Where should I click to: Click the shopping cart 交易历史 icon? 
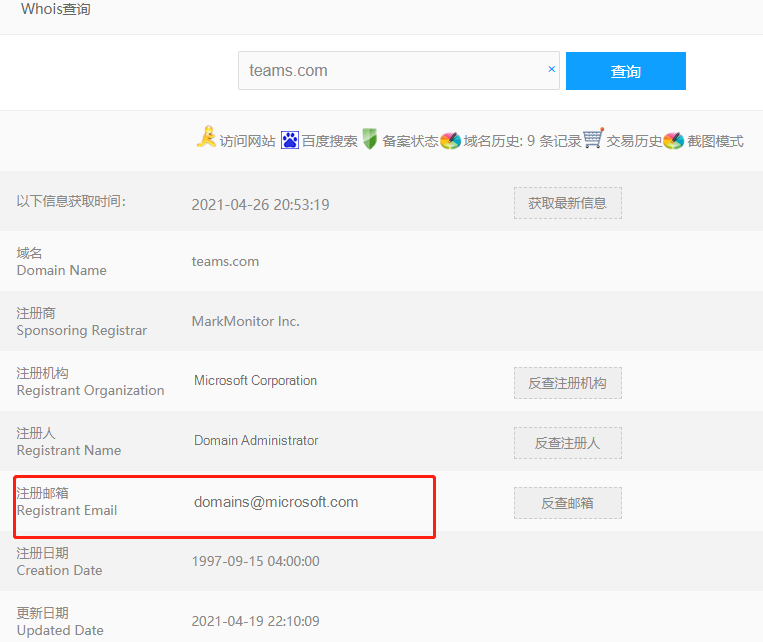coord(593,138)
